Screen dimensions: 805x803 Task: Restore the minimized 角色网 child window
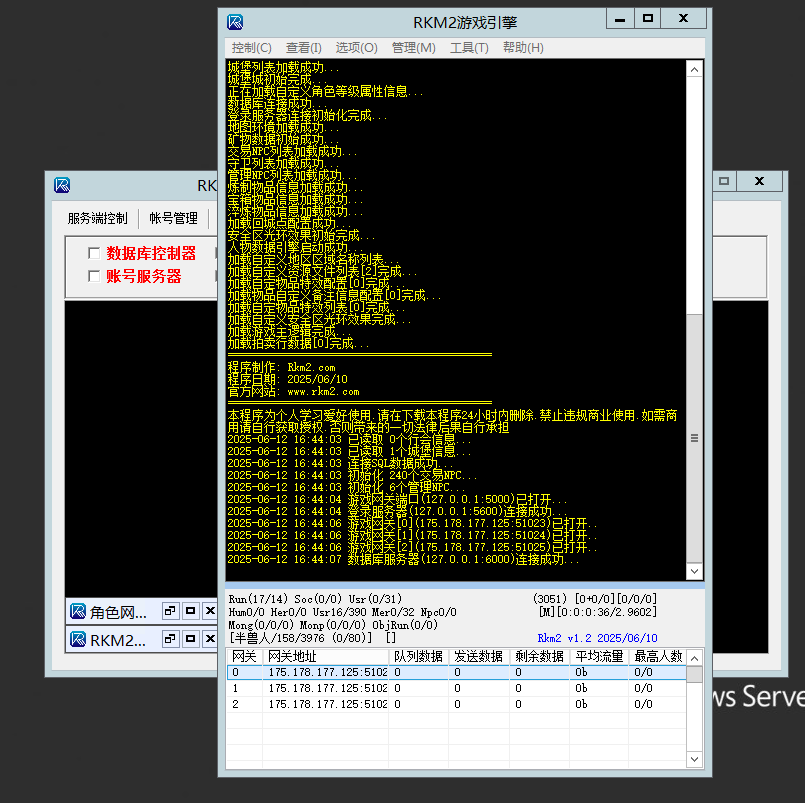pos(170,611)
